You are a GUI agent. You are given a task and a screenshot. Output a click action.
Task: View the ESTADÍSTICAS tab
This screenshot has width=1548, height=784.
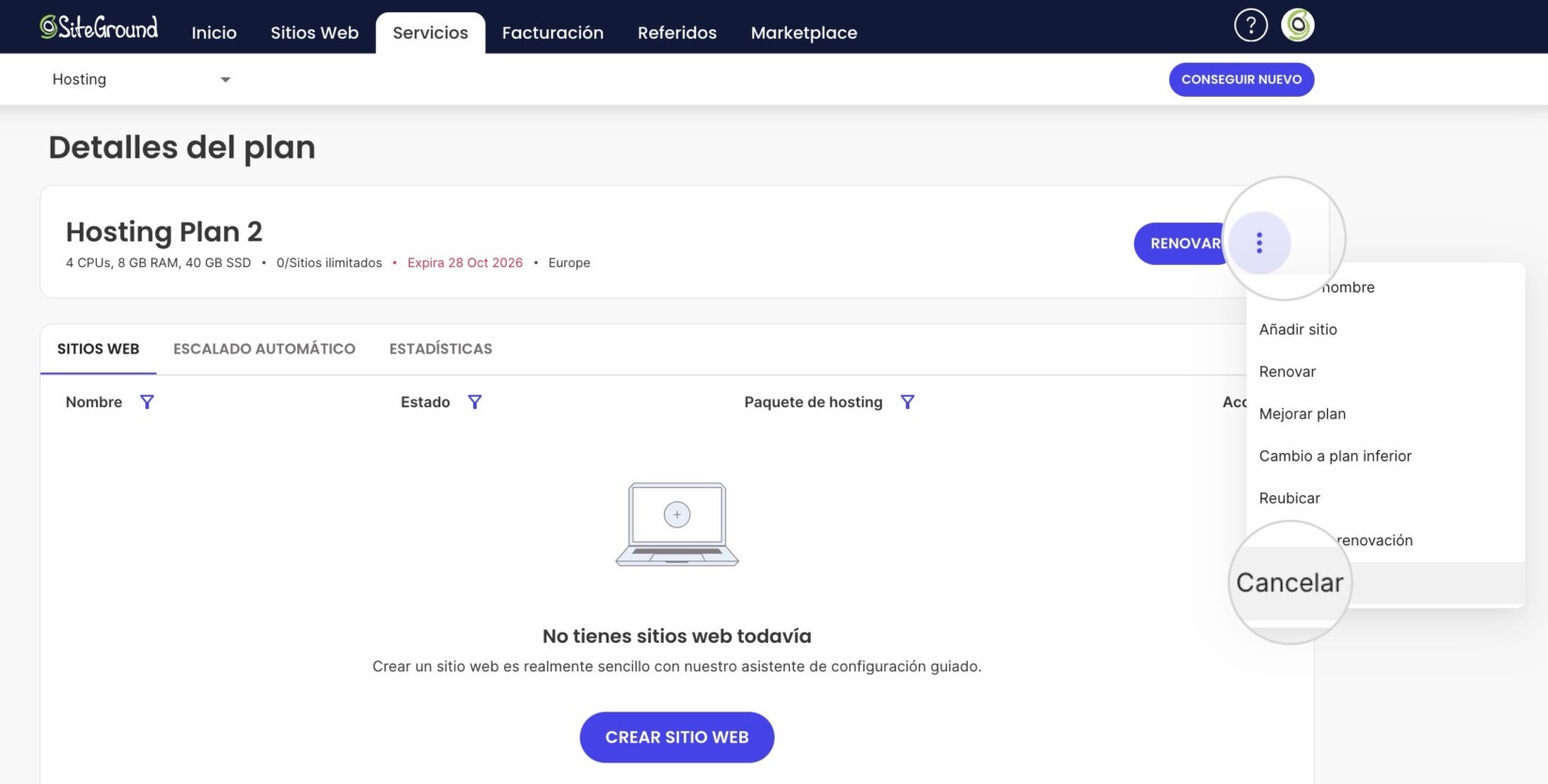pos(441,349)
